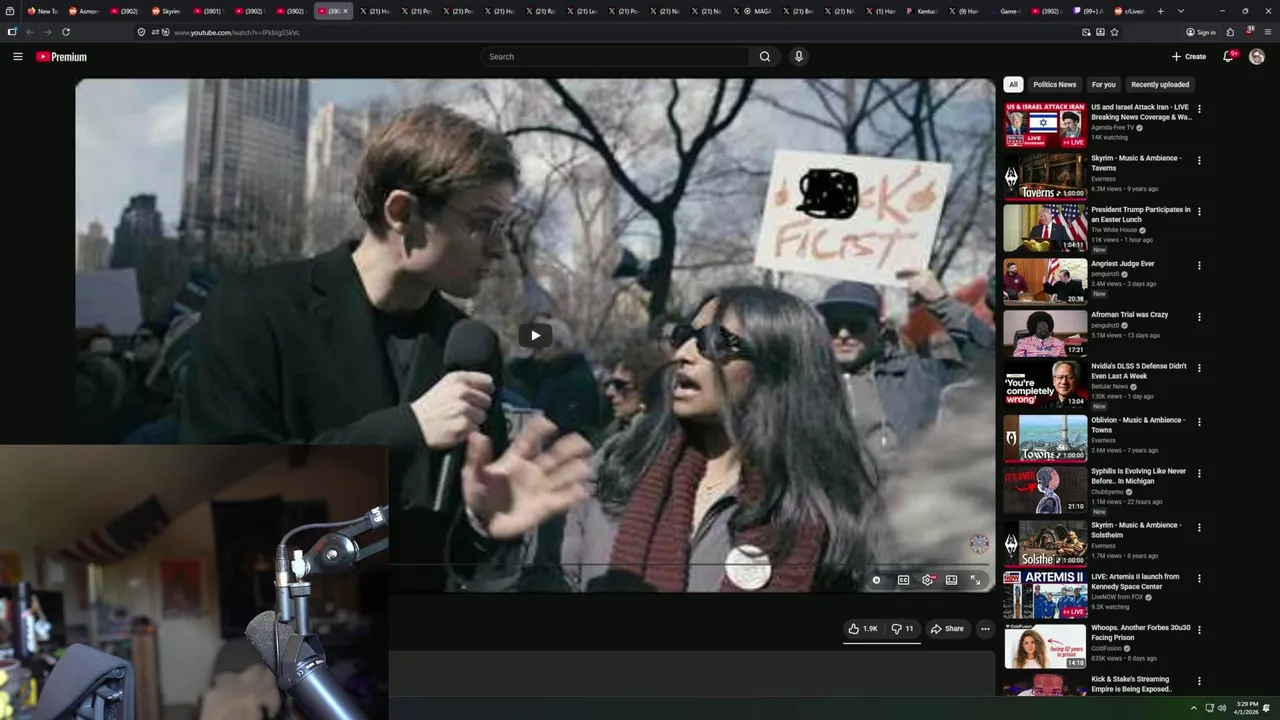Open Artemis II launch live thumbnail
The width and height of the screenshot is (1280, 720).
(x=1045, y=595)
